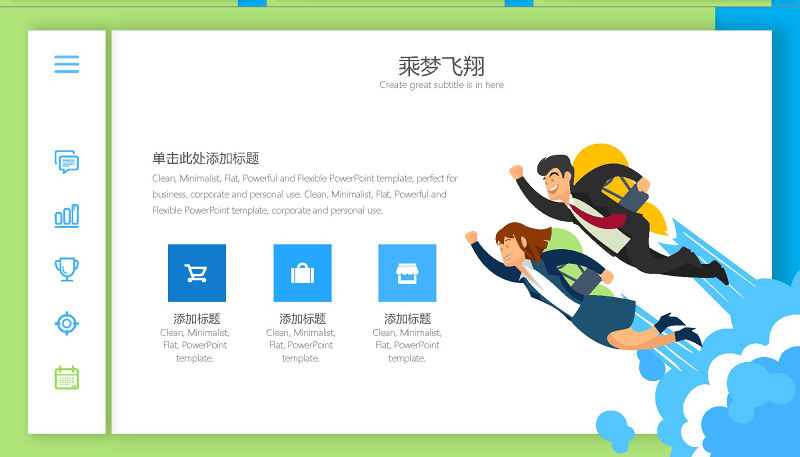The image size is (800, 457).
Task: Click the trophy icon in sidebar
Action: coord(66,269)
